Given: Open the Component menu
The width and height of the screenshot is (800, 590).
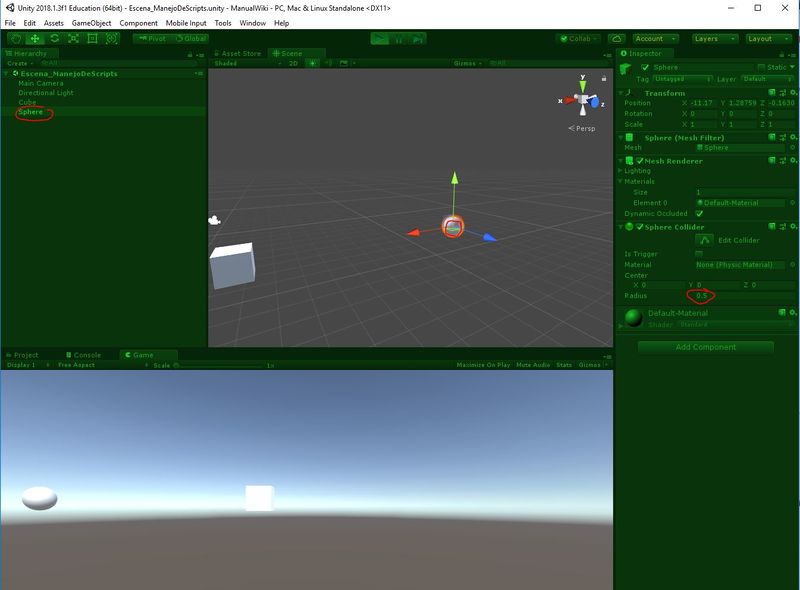Looking at the screenshot, I should pos(138,23).
